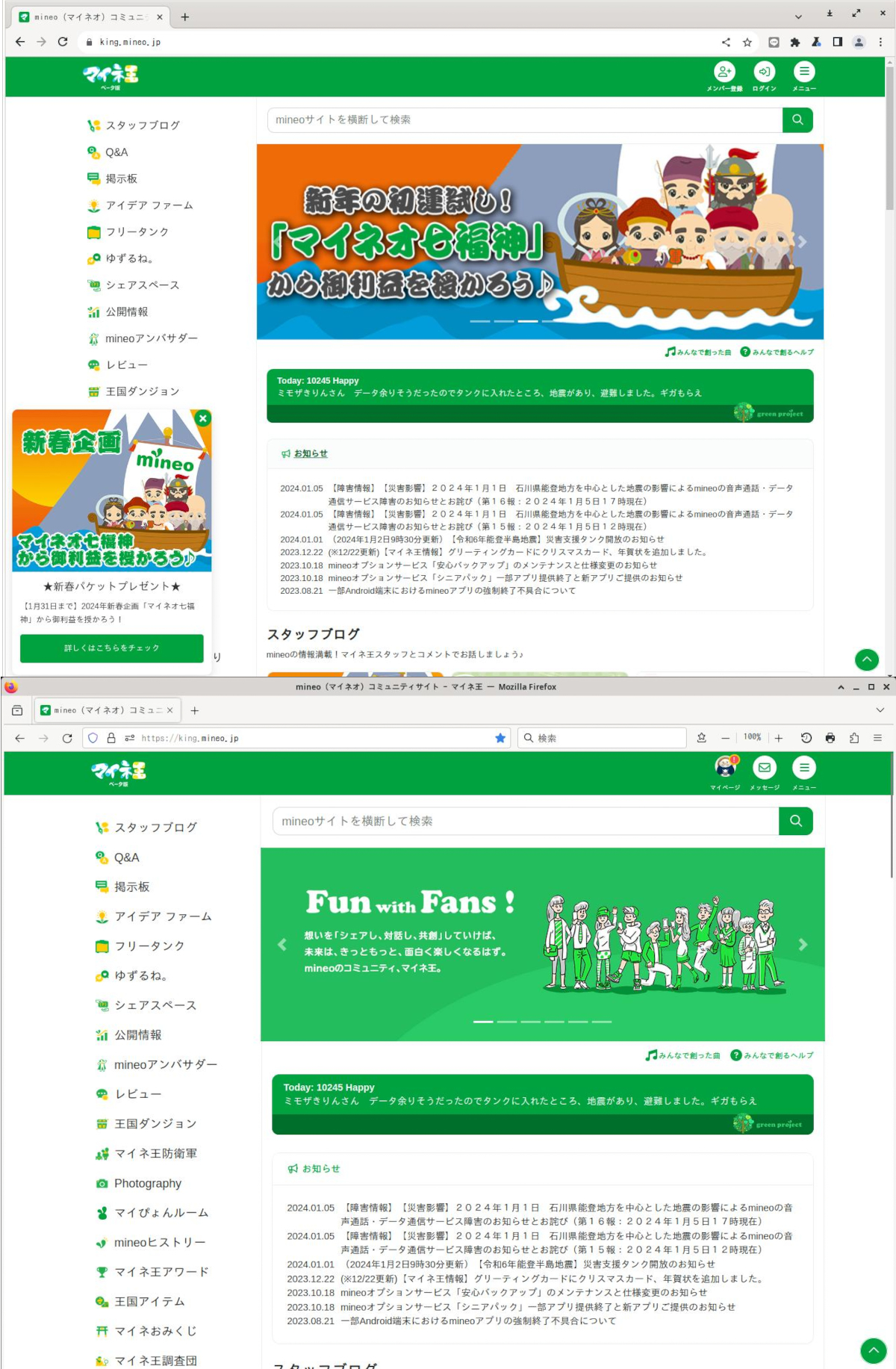This screenshot has height=1369, width=896.
Task: Click member registration icon in Chrome window
Action: click(724, 72)
